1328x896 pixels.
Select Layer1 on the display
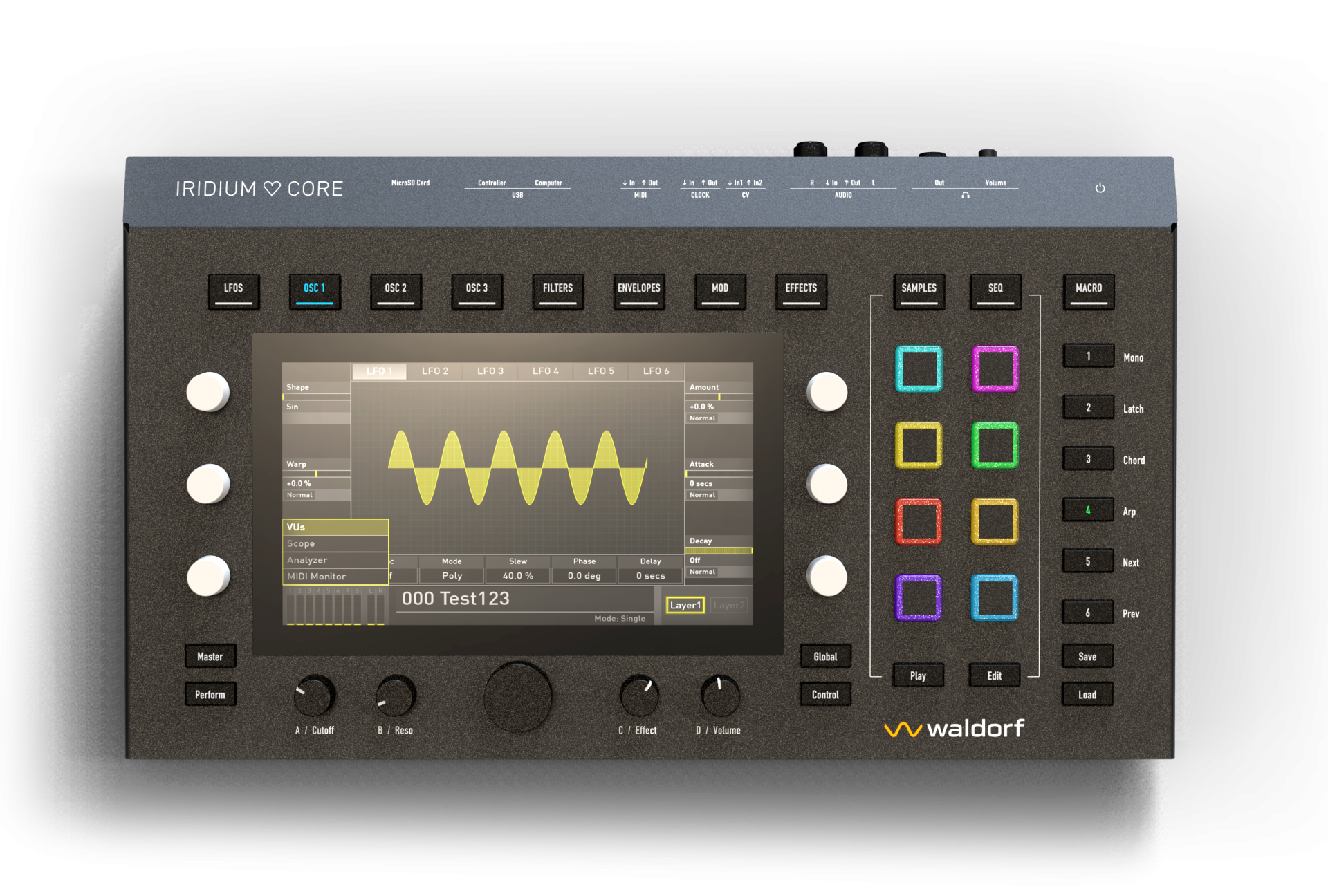click(685, 606)
